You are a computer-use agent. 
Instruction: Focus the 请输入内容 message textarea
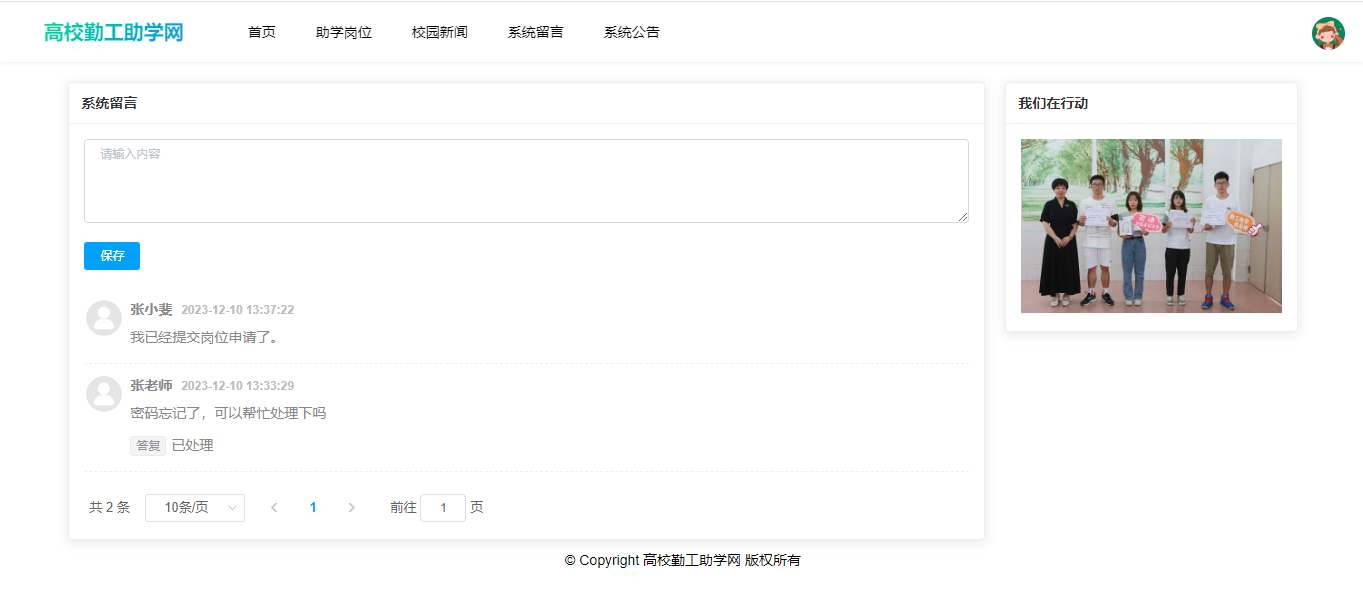tap(526, 181)
